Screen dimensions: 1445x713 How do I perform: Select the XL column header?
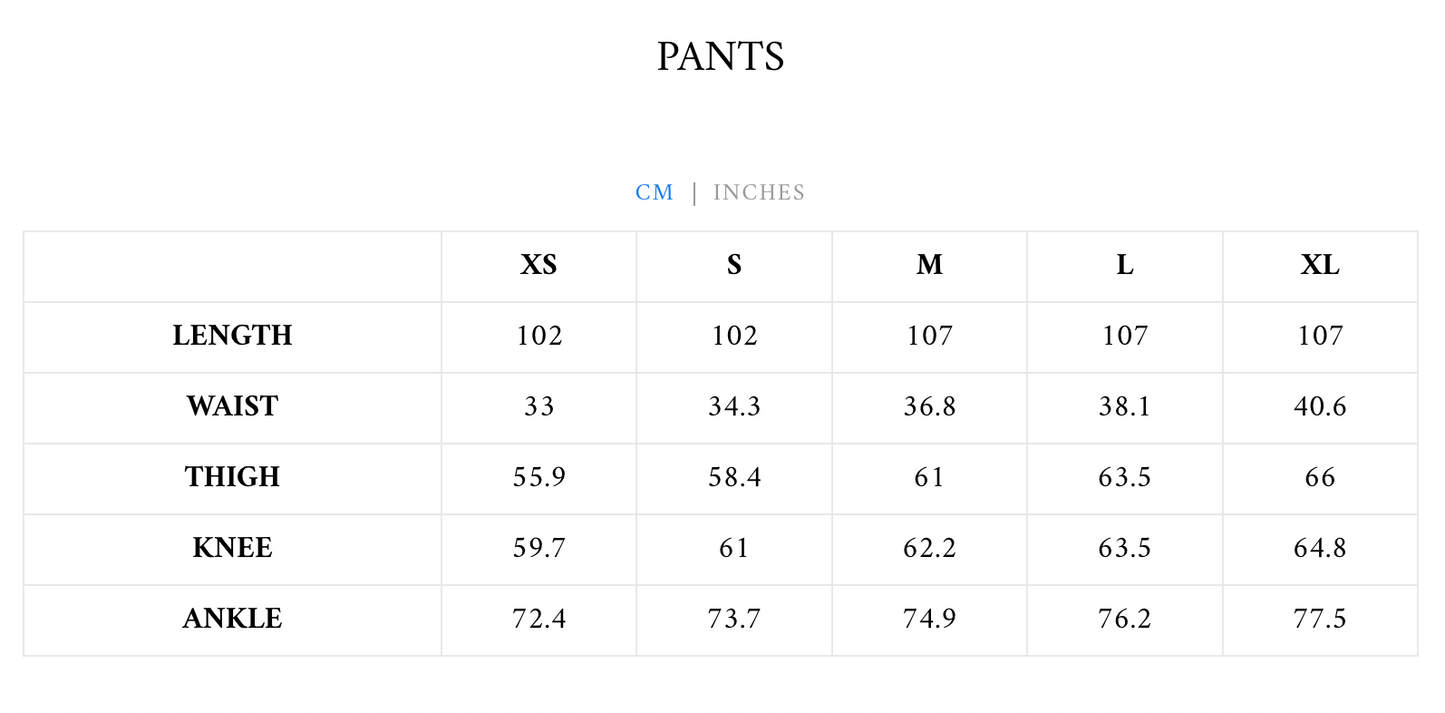[1320, 265]
